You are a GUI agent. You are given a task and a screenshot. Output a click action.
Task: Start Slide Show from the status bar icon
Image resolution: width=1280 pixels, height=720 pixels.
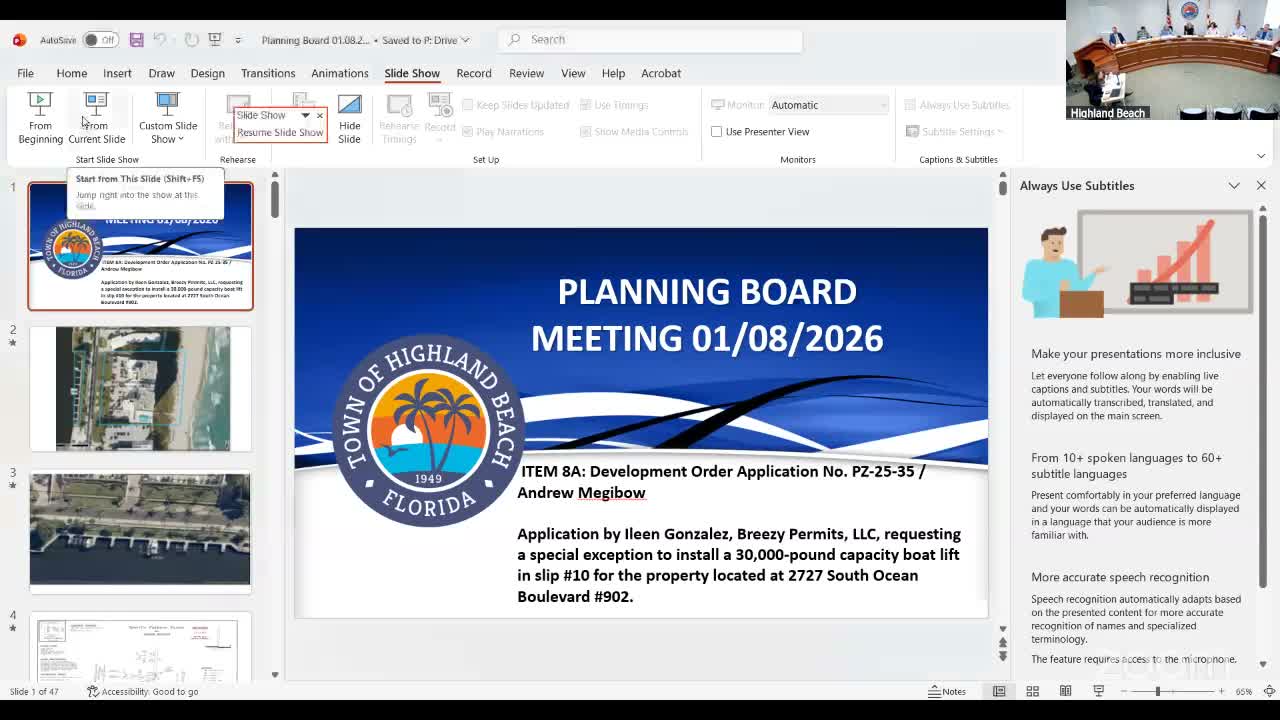coord(1098,691)
